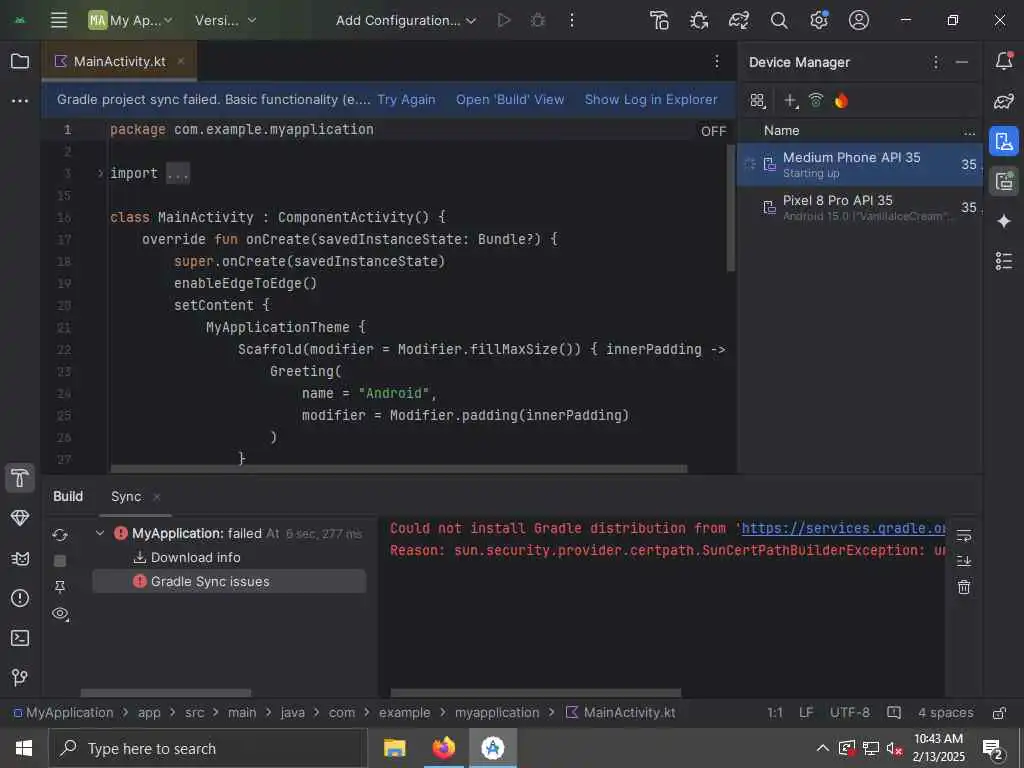Open editor tabs three dots menu

pos(716,61)
